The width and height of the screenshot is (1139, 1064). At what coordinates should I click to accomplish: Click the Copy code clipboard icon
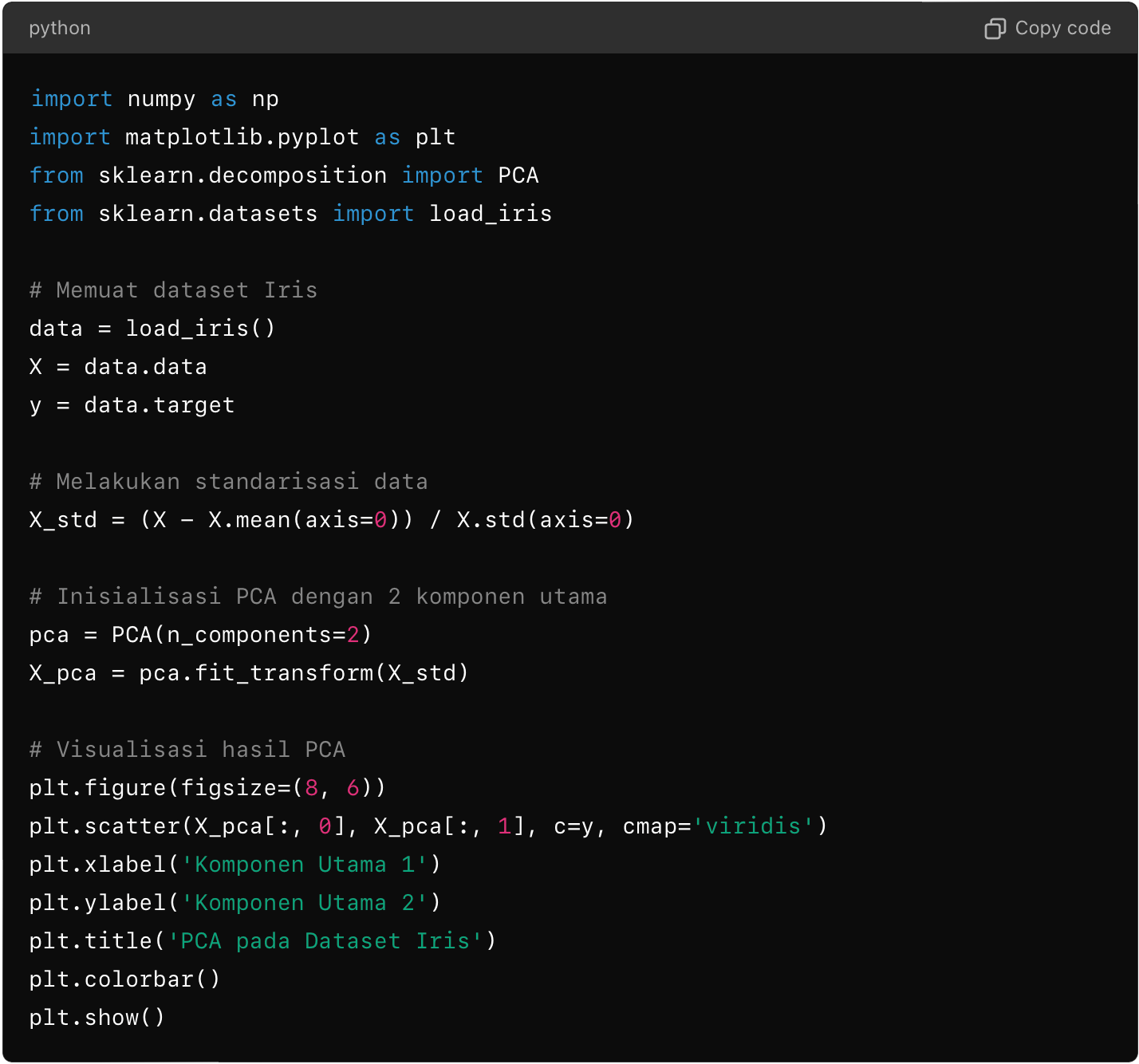(995, 28)
